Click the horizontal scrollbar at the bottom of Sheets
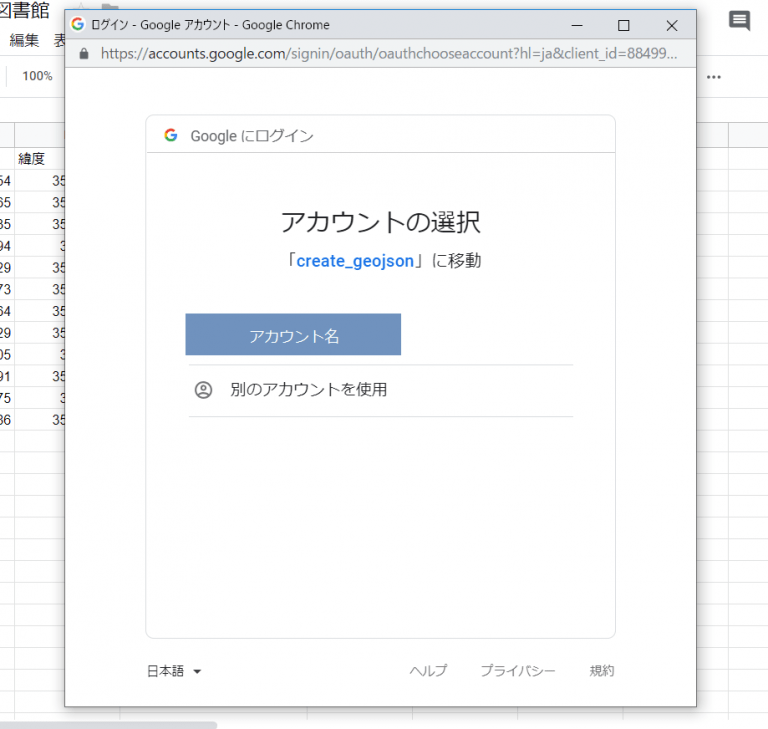Image resolution: width=768 pixels, height=729 pixels. point(108,725)
